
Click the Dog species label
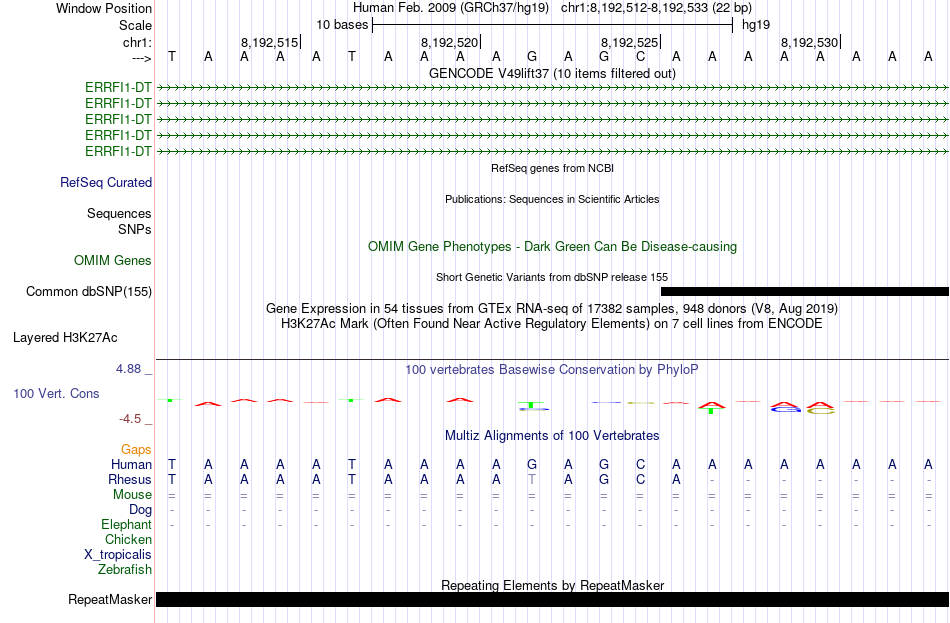click(141, 510)
